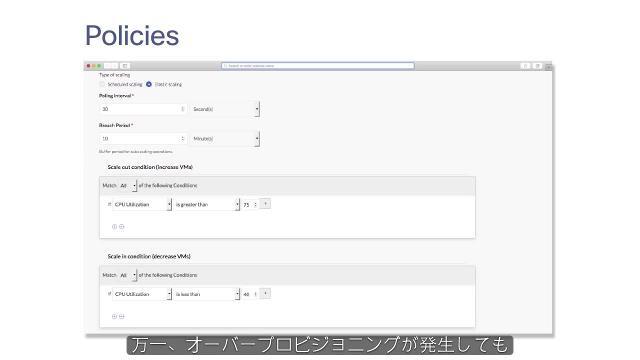This screenshot has width=640, height=360.
Task: Click the new tab plus button at right edge
Action: click(x=549, y=66)
